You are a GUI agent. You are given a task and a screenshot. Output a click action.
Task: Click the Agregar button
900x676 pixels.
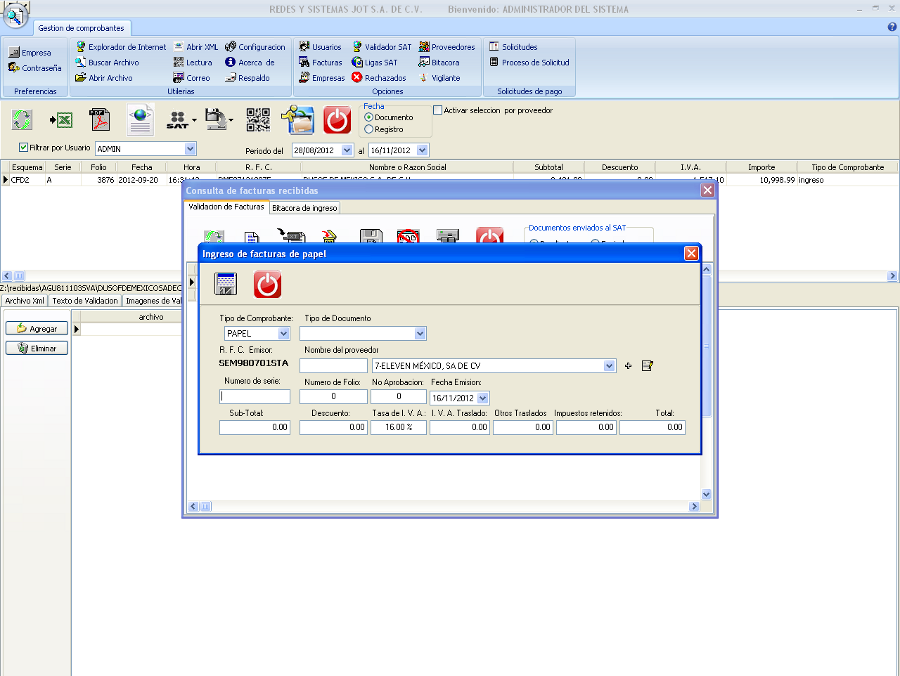point(37,328)
